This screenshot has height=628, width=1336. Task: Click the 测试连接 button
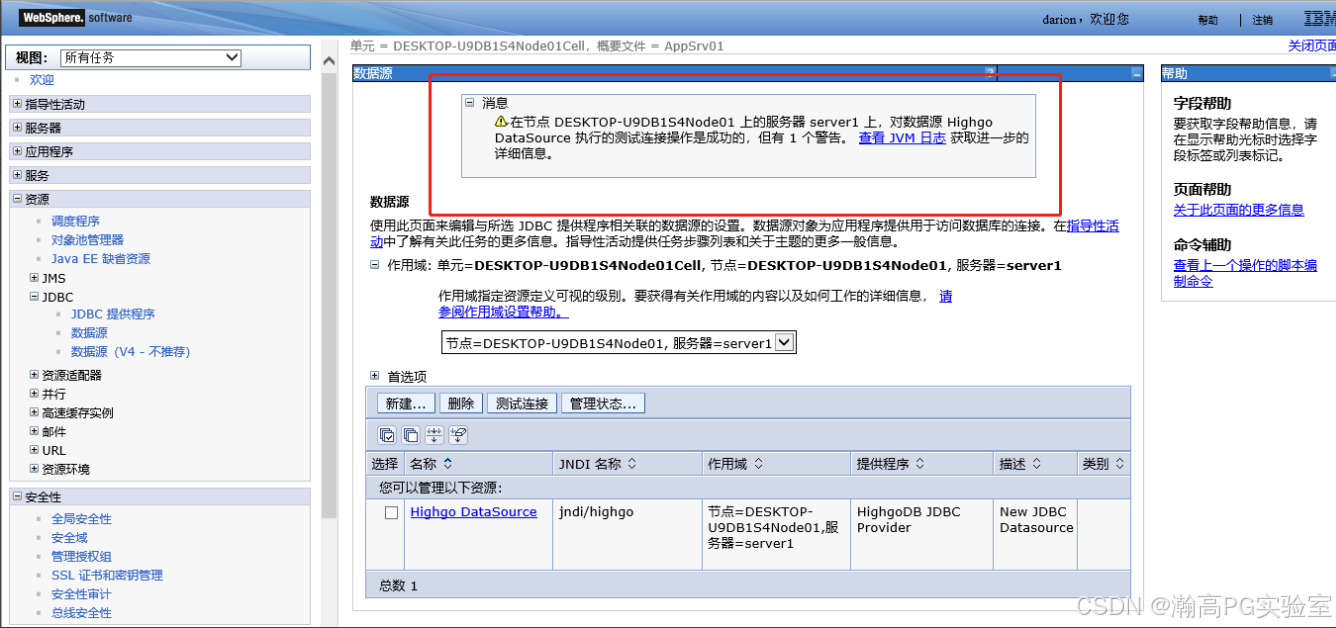click(x=522, y=404)
